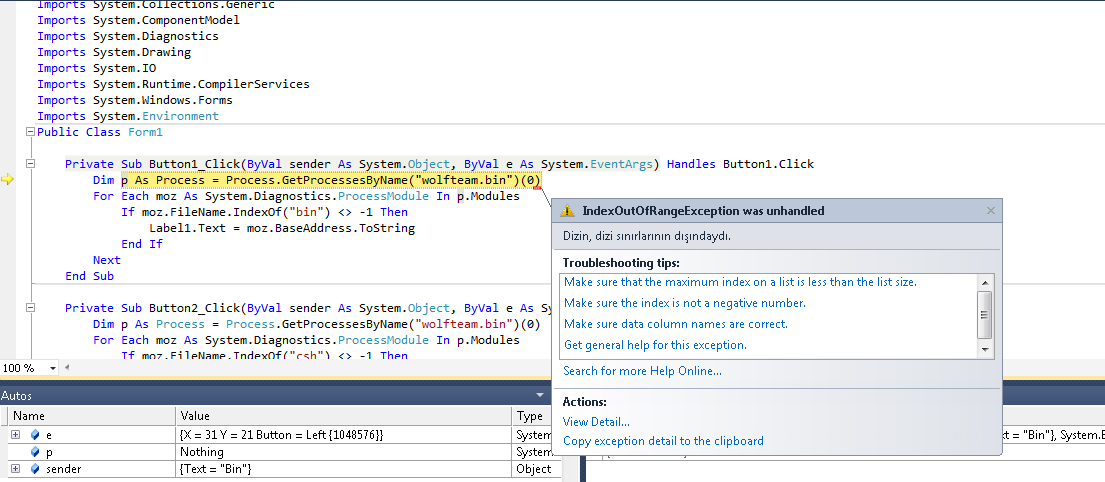Screen dimensions: 1105x482
Task: Copy exception detail to the clipboard
Action: [x=663, y=441]
